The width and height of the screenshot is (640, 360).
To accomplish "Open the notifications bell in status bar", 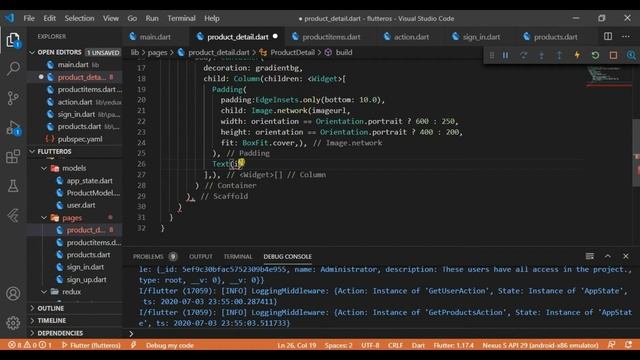I will point(629,345).
